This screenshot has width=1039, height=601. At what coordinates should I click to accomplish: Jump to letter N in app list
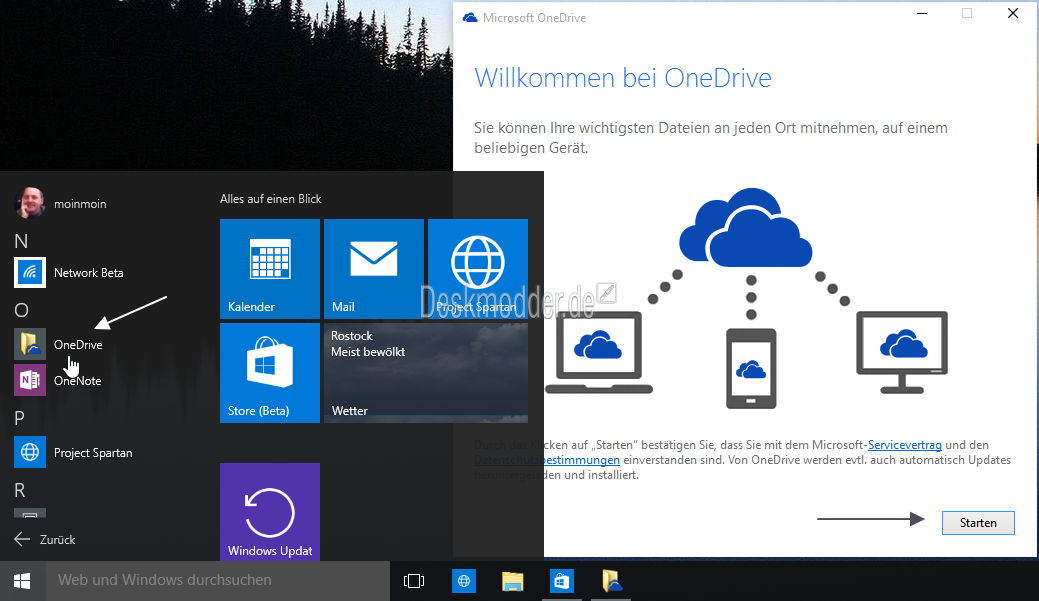click(x=21, y=241)
